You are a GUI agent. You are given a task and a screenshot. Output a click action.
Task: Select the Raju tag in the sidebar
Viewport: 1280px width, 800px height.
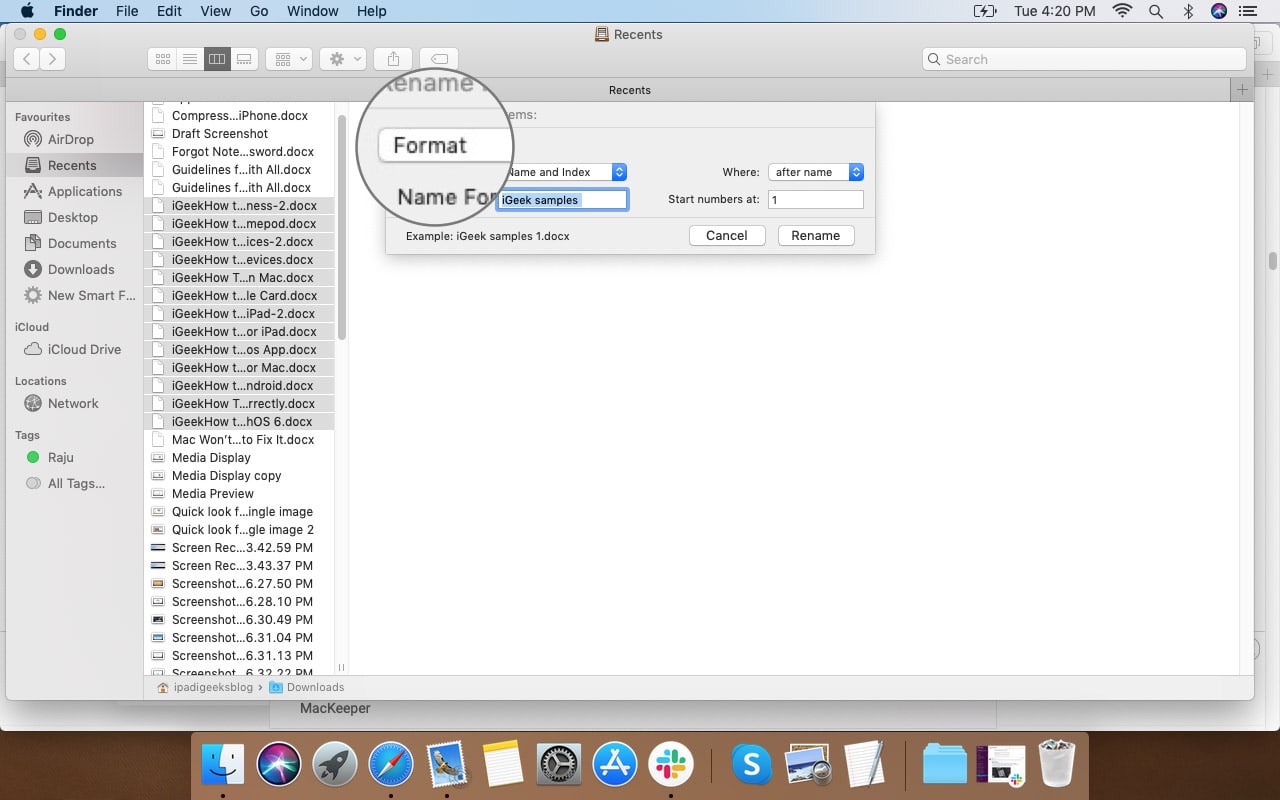[62, 457]
